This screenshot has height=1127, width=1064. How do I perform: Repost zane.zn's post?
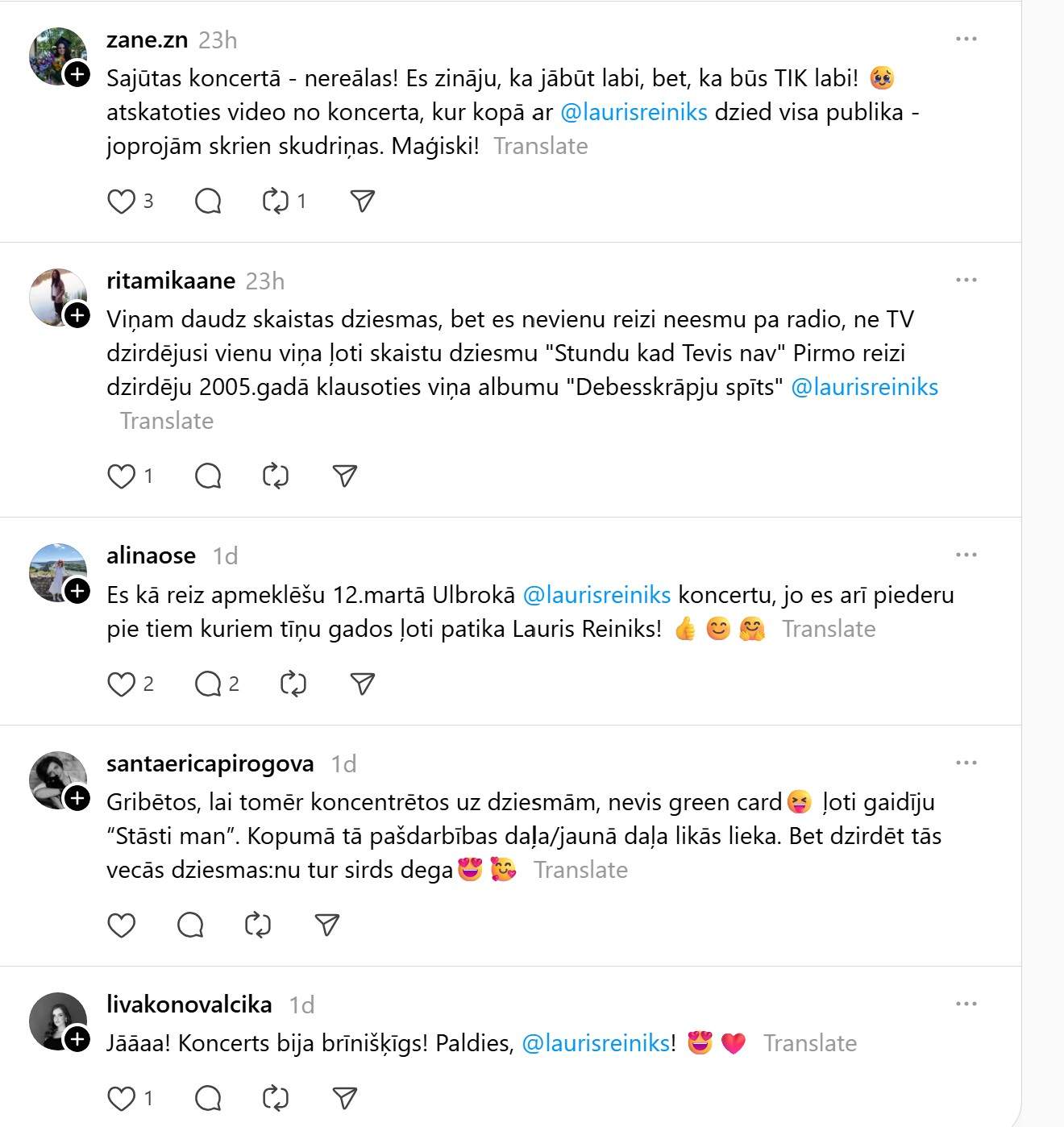tap(276, 201)
